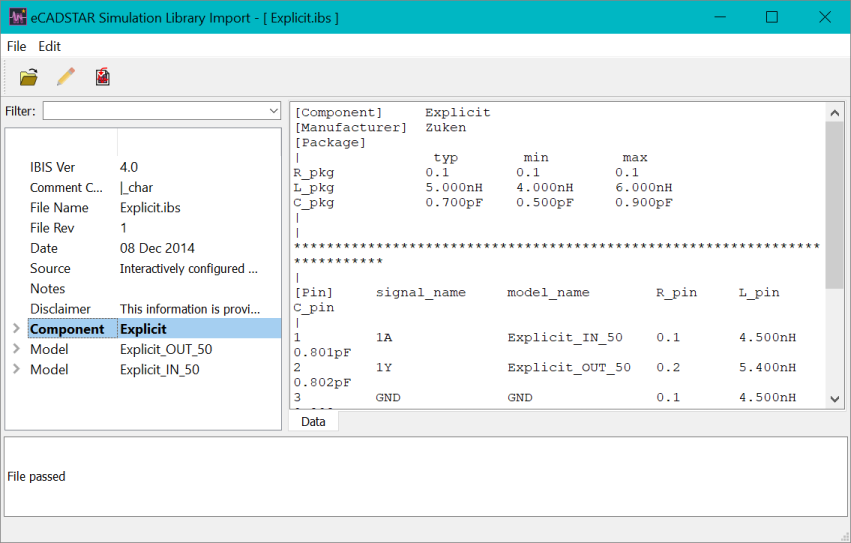Expand the Component Explicit tree node
851x543 pixels.
(x=15, y=329)
